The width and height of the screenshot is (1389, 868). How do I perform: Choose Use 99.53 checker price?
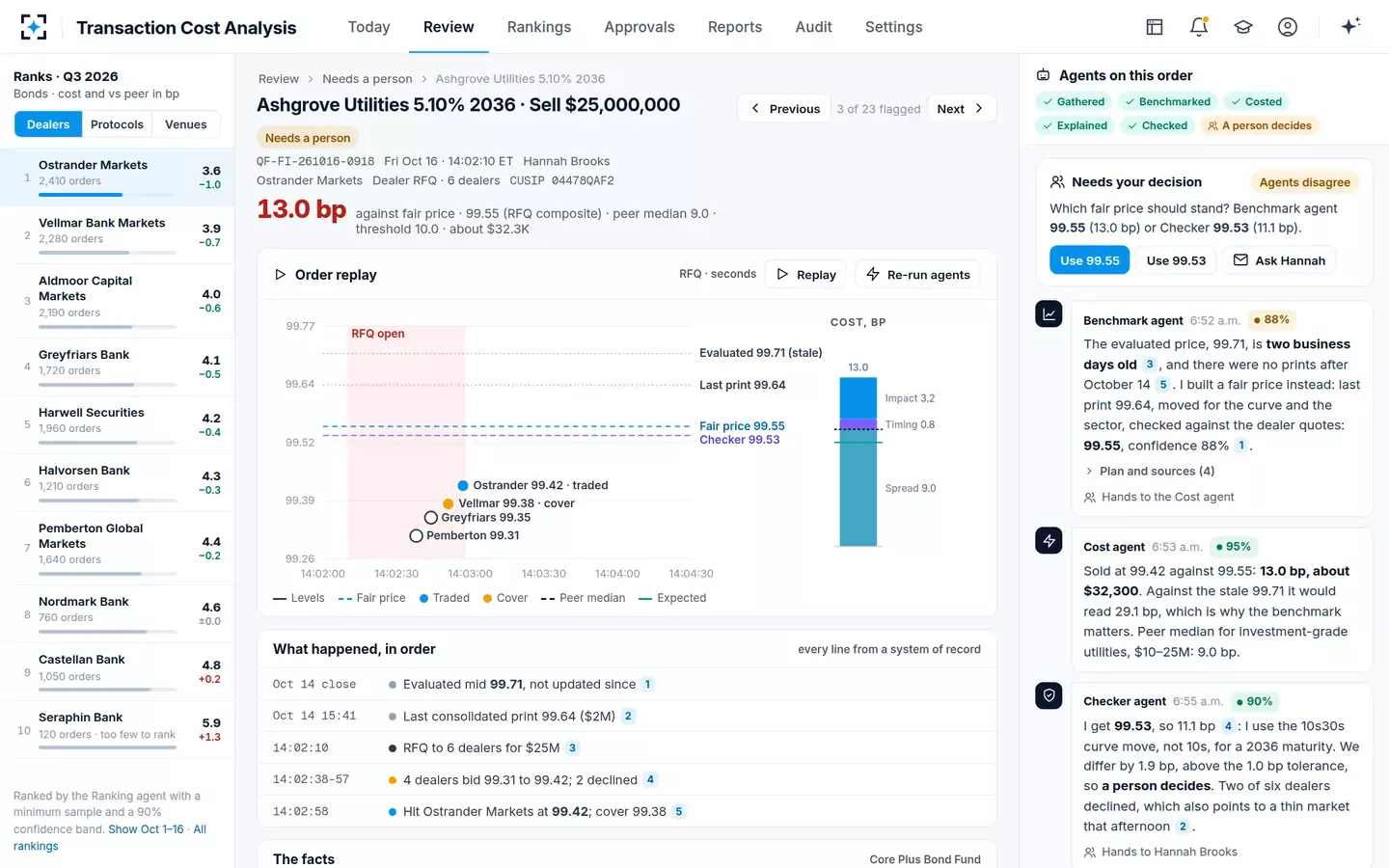tap(1176, 260)
